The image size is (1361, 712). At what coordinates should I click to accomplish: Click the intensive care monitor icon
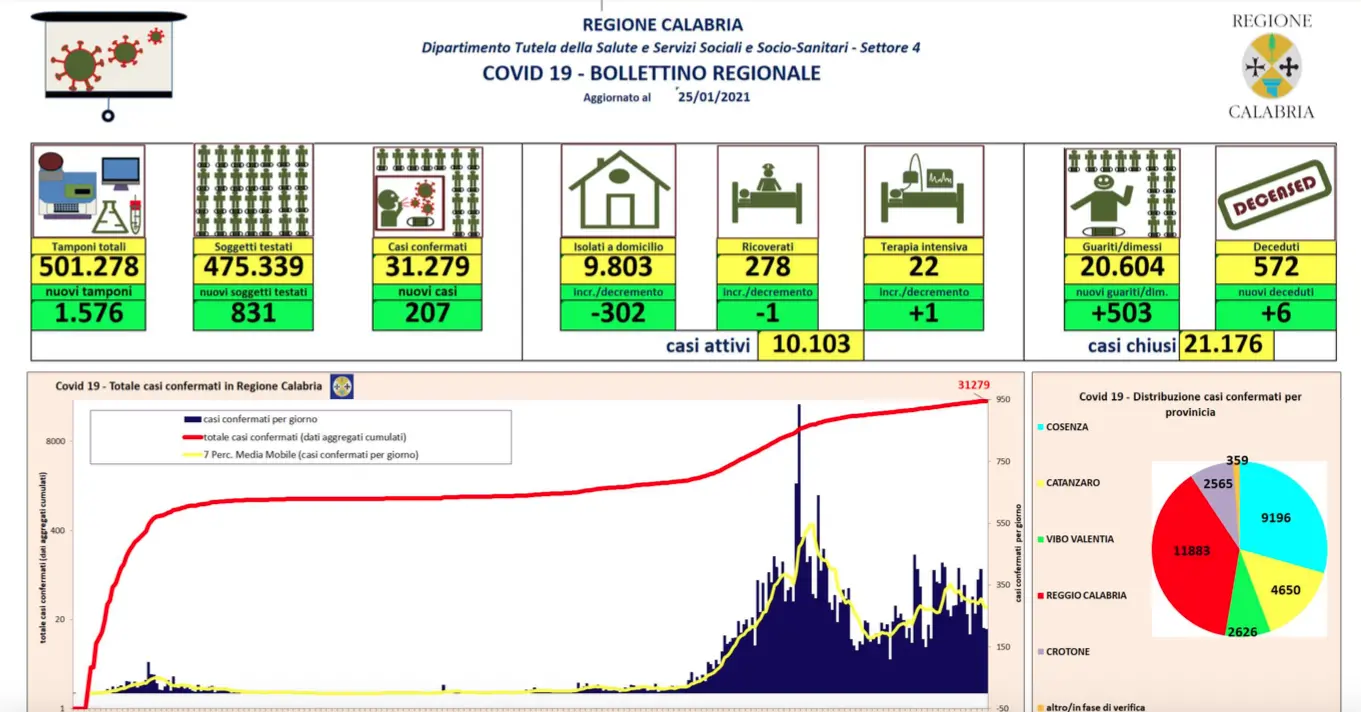[x=924, y=192]
